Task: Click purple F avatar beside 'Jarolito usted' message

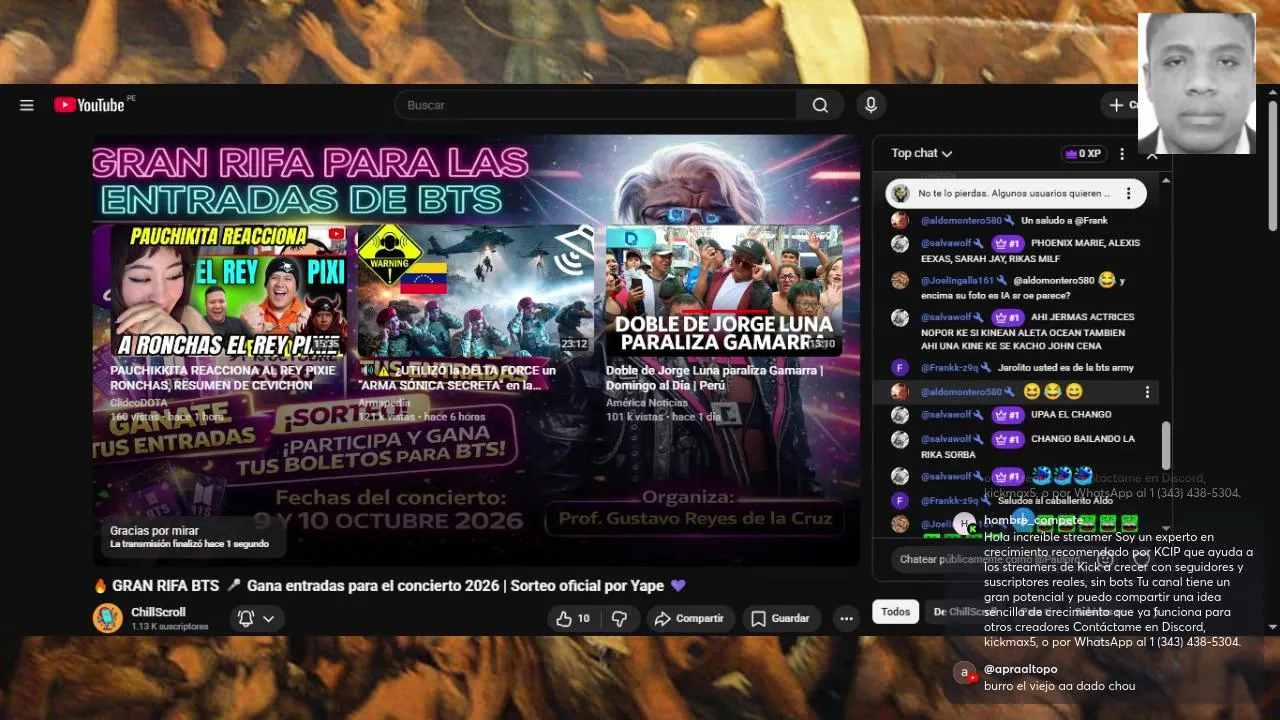Action: [900, 368]
